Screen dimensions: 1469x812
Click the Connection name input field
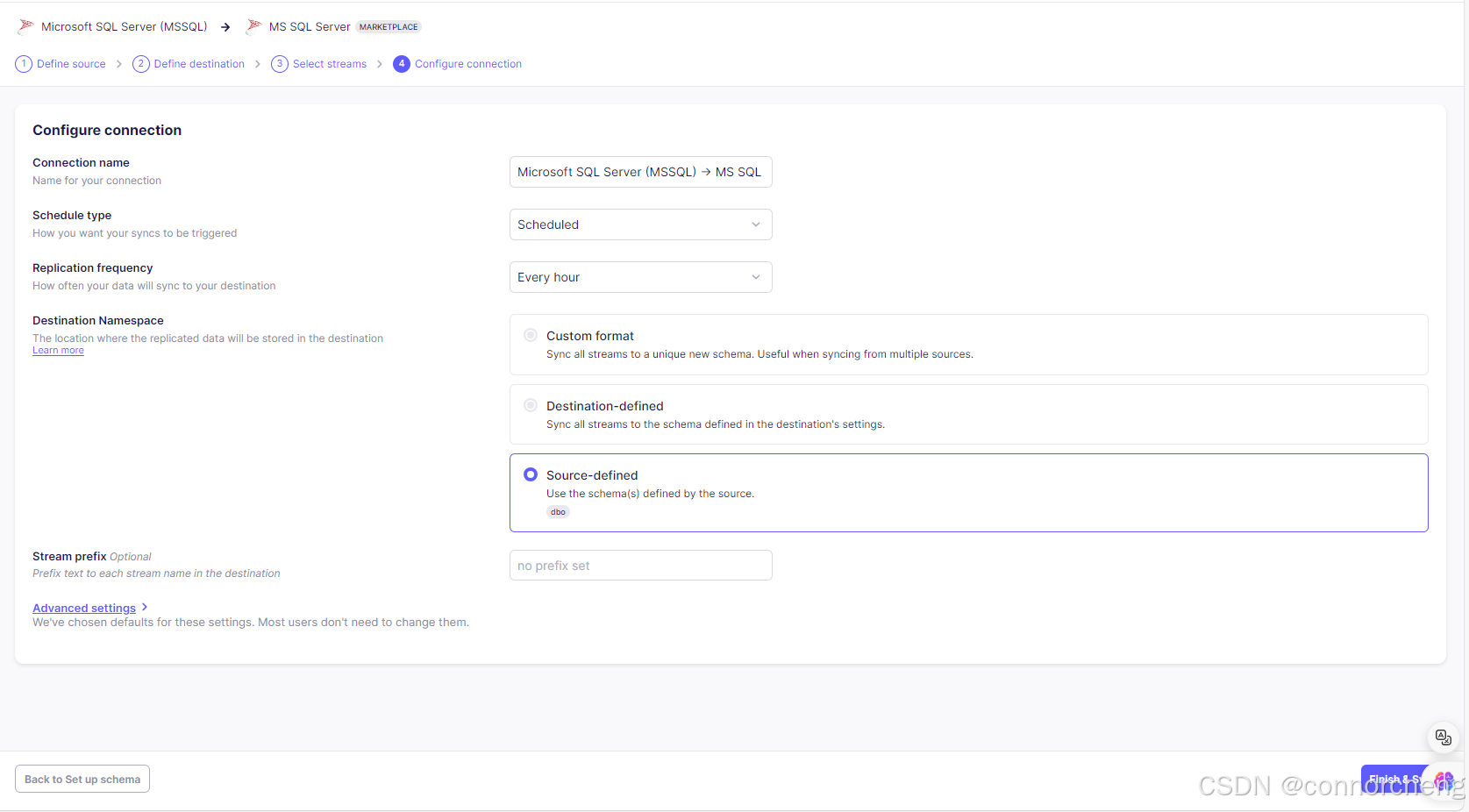coord(641,172)
